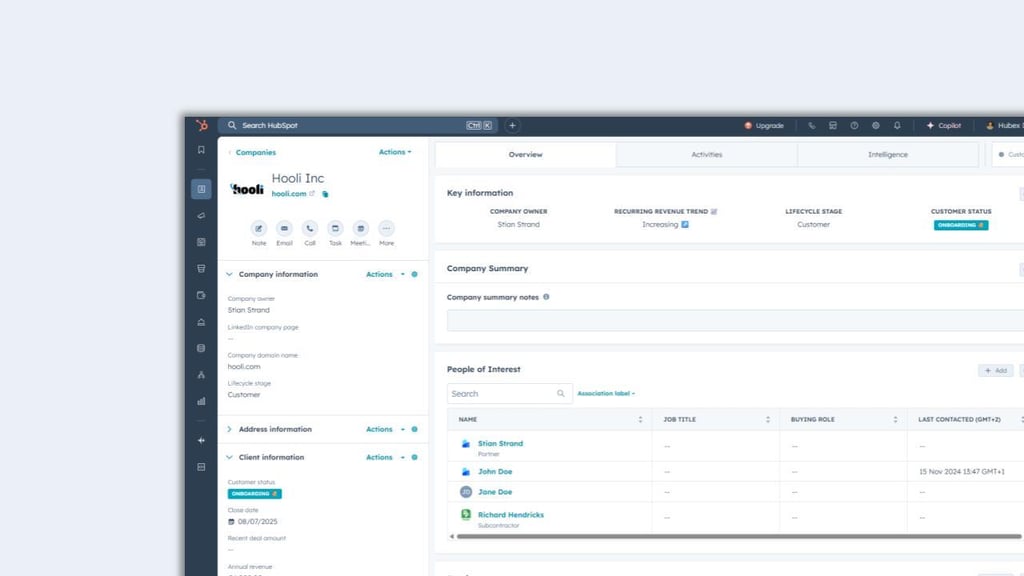Open the Service bell sidebar icon
Image resolution: width=1024 pixels, height=576 pixels.
click(x=201, y=322)
